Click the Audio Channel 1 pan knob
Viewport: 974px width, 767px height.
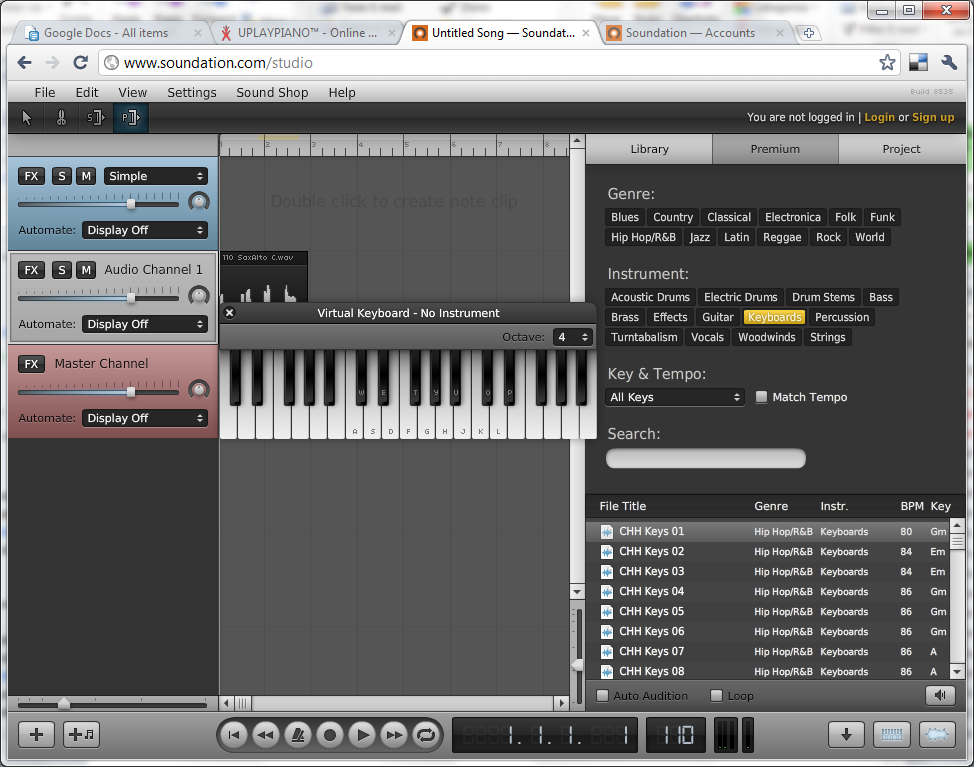[x=199, y=295]
